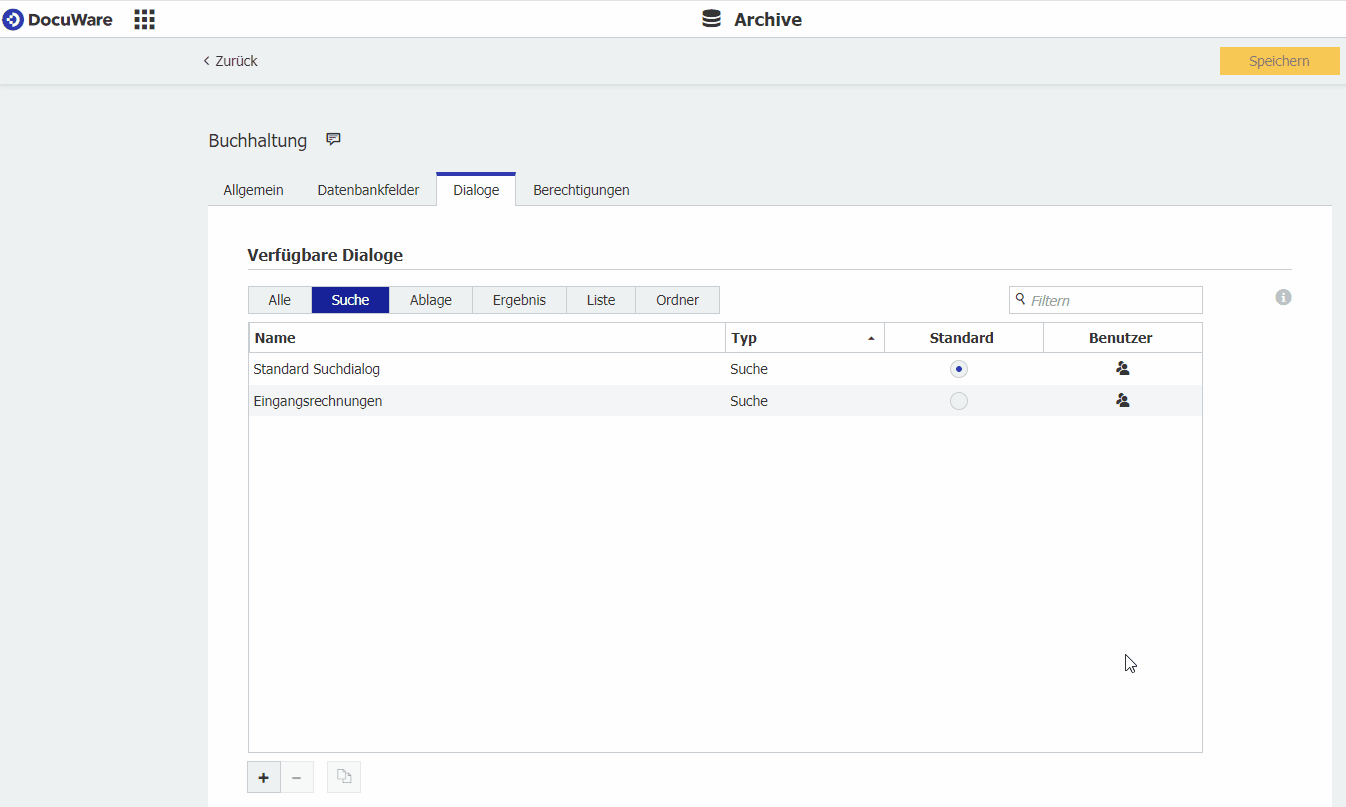Show all dialogs with Alle filter
The image size is (1346, 807).
tap(280, 300)
